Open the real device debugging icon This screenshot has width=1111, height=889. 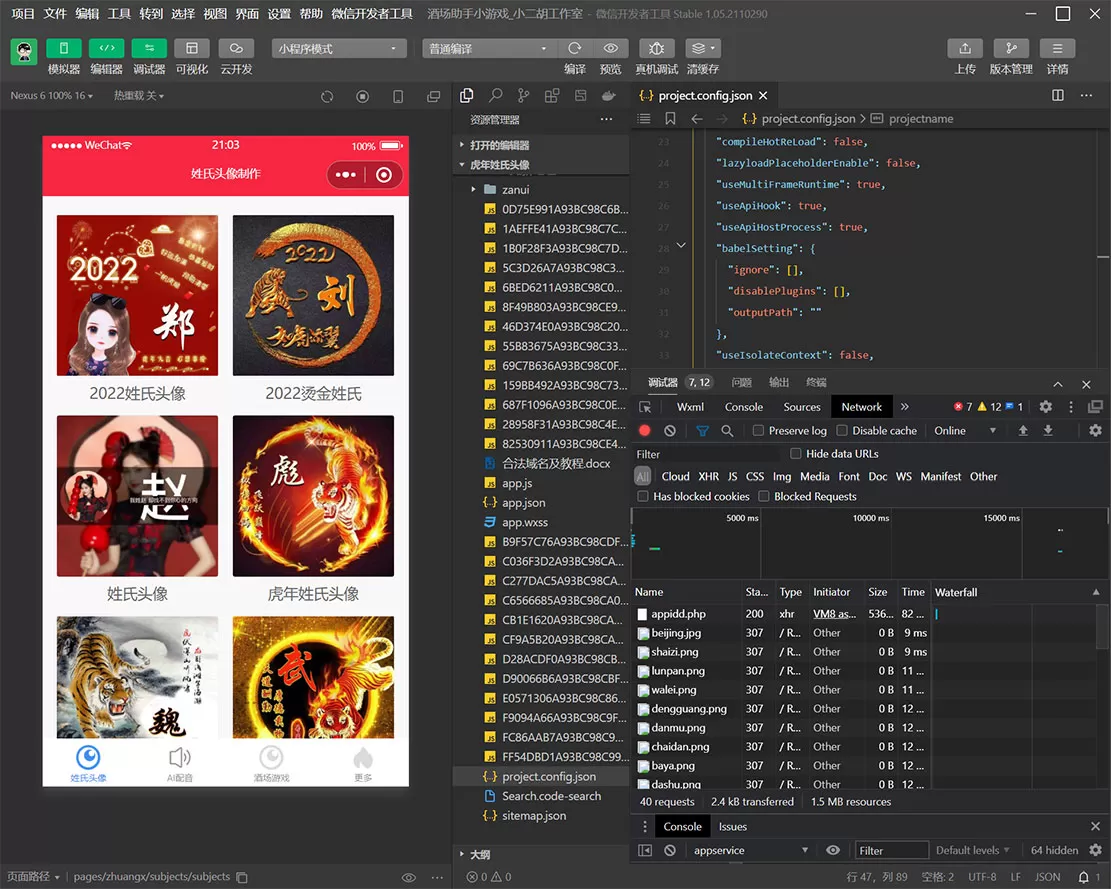point(656,48)
